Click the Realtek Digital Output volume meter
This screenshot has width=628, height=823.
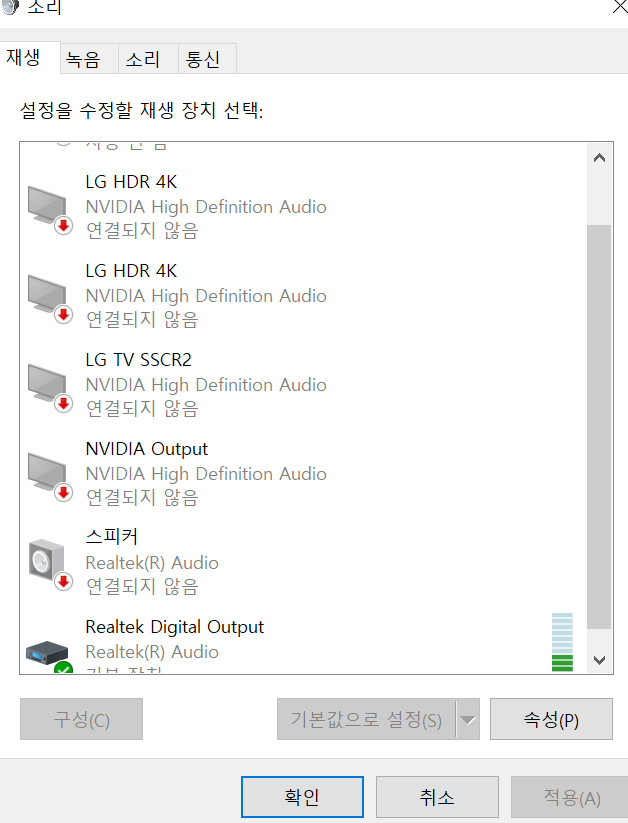pyautogui.click(x=562, y=642)
